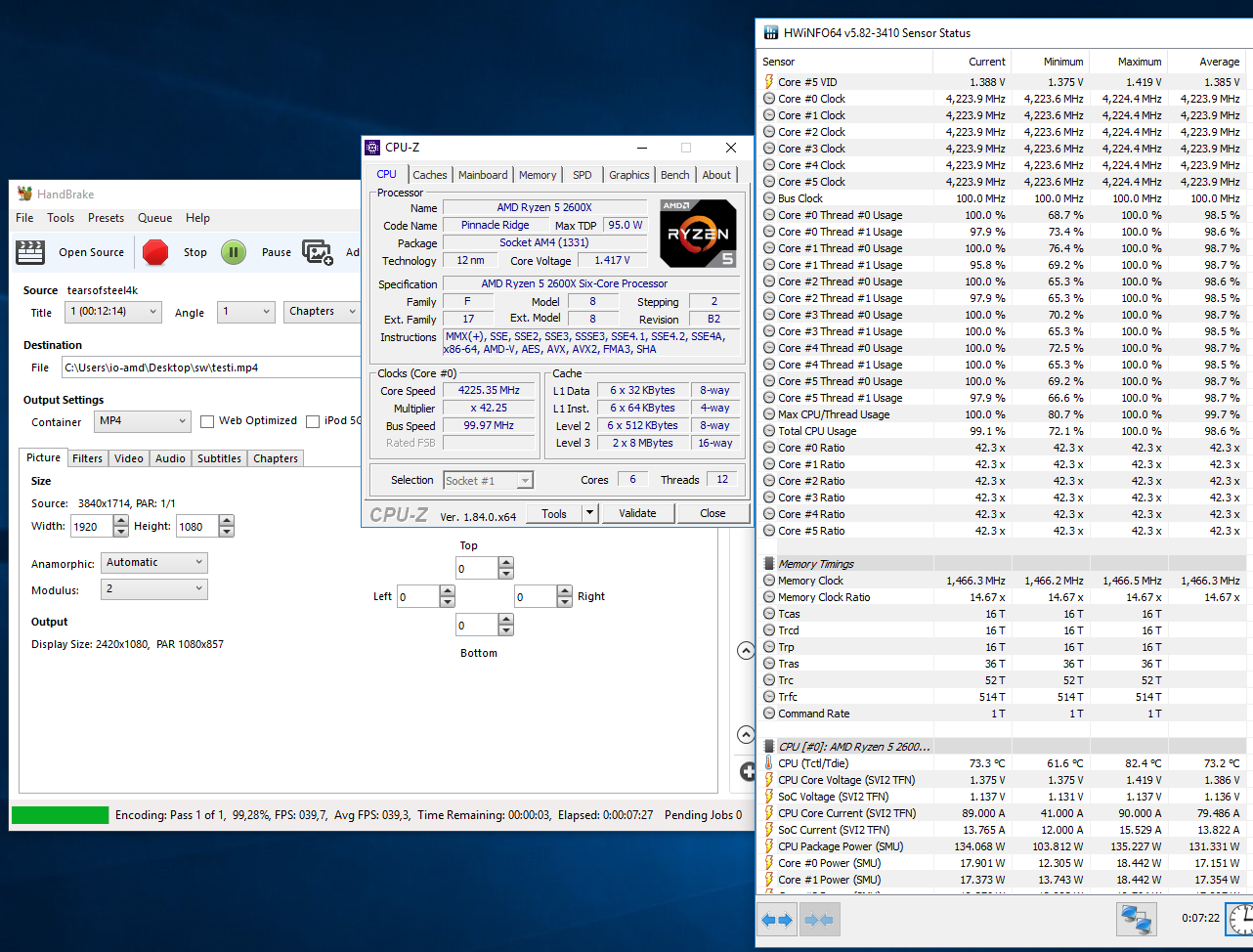The width and height of the screenshot is (1253, 952).
Task: Click lightning icon of CPU Package Power (SMU)
Action: pyautogui.click(x=769, y=846)
